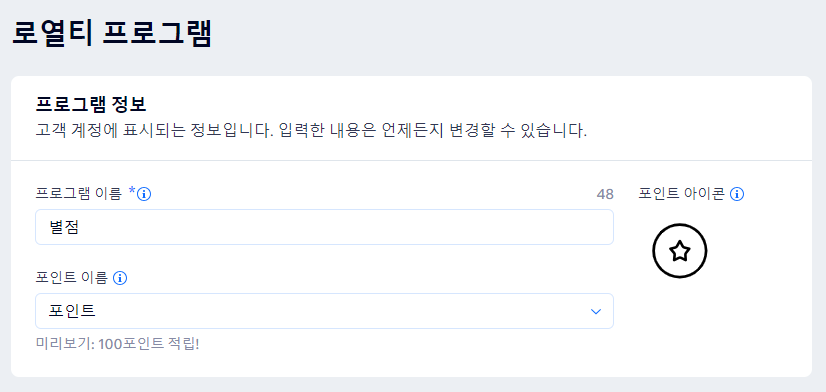
Task: Click the selected 포인트 value in the dropdown
Action: pos(72,311)
